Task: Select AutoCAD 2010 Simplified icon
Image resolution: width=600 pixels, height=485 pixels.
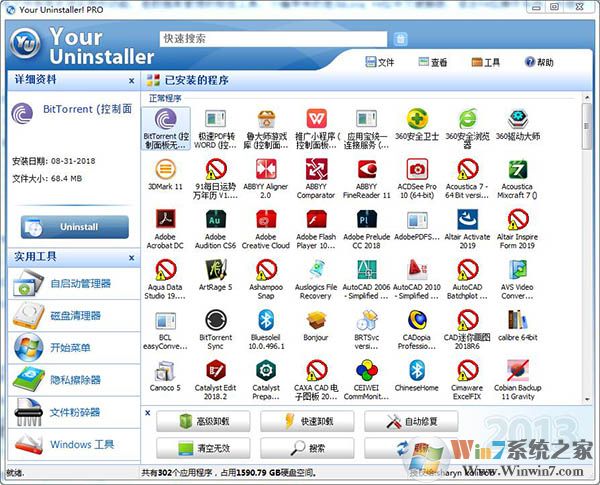Action: (417, 269)
